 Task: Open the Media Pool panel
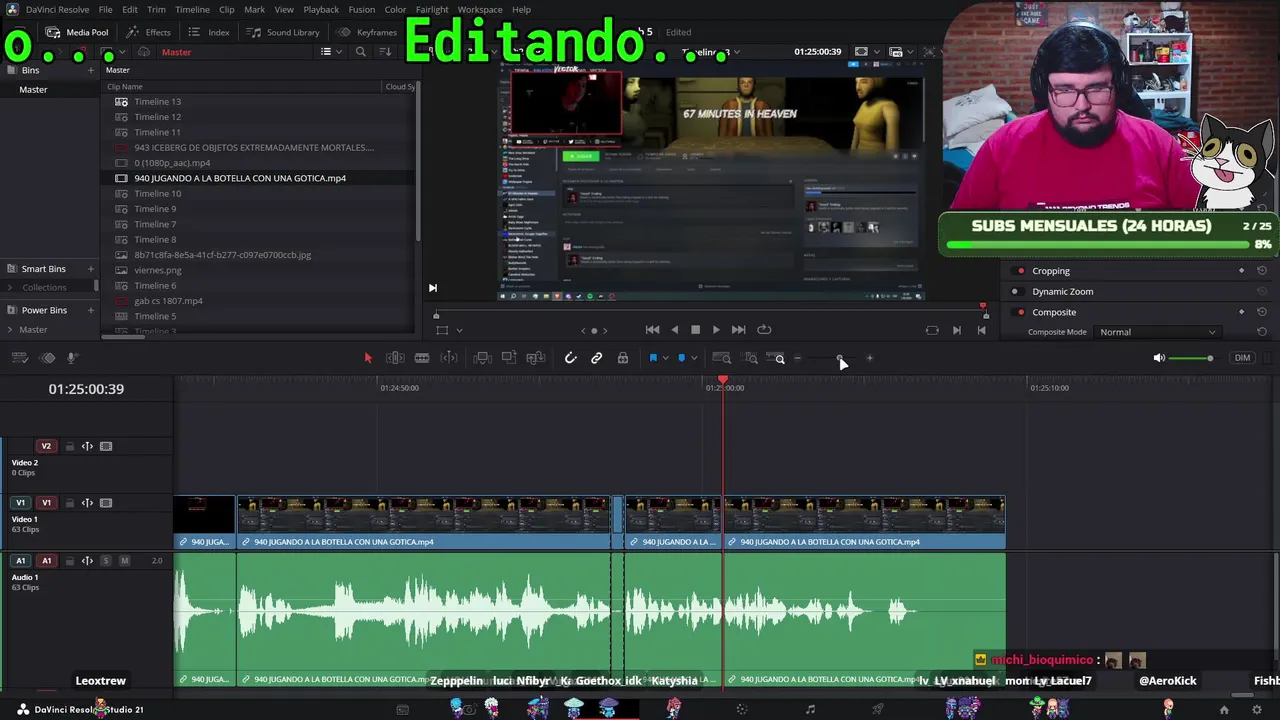click(x=77, y=32)
